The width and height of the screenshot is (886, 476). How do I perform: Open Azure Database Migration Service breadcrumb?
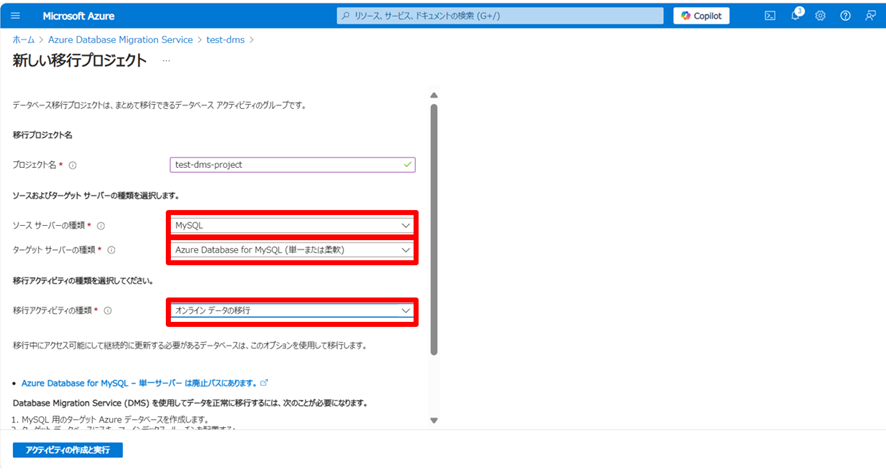click(120, 39)
